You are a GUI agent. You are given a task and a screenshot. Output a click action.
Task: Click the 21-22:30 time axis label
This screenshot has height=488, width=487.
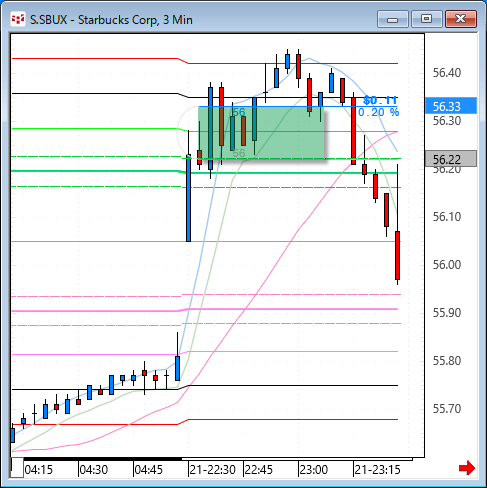213,470
